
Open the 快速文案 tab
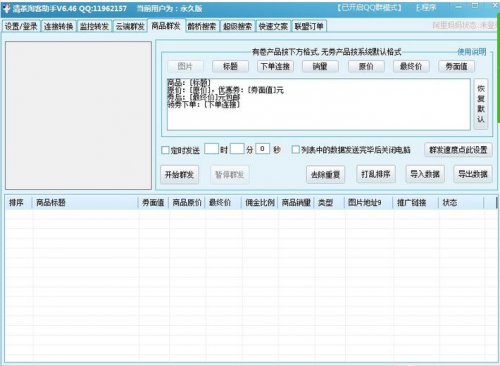(x=273, y=26)
